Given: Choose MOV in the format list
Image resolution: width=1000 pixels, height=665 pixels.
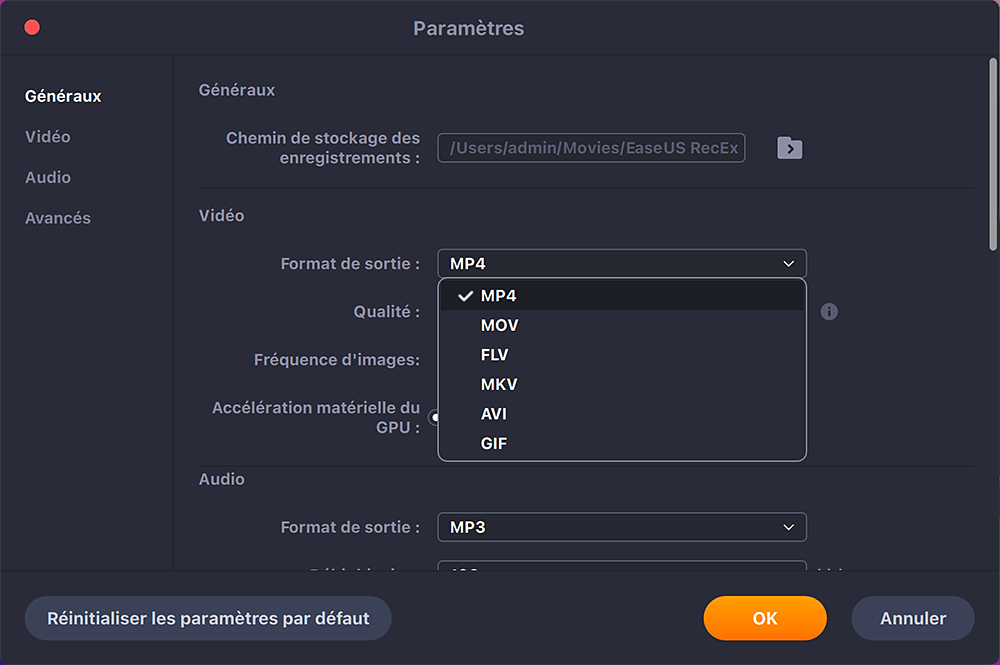Looking at the screenshot, I should point(622,325).
